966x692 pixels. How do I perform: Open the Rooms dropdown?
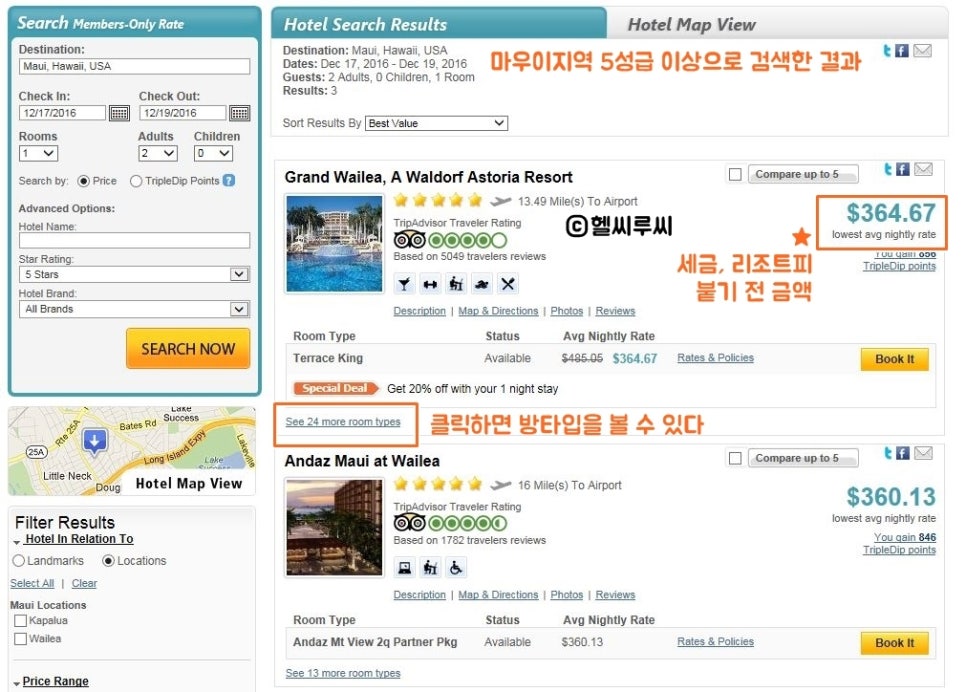pyautogui.click(x=39, y=153)
